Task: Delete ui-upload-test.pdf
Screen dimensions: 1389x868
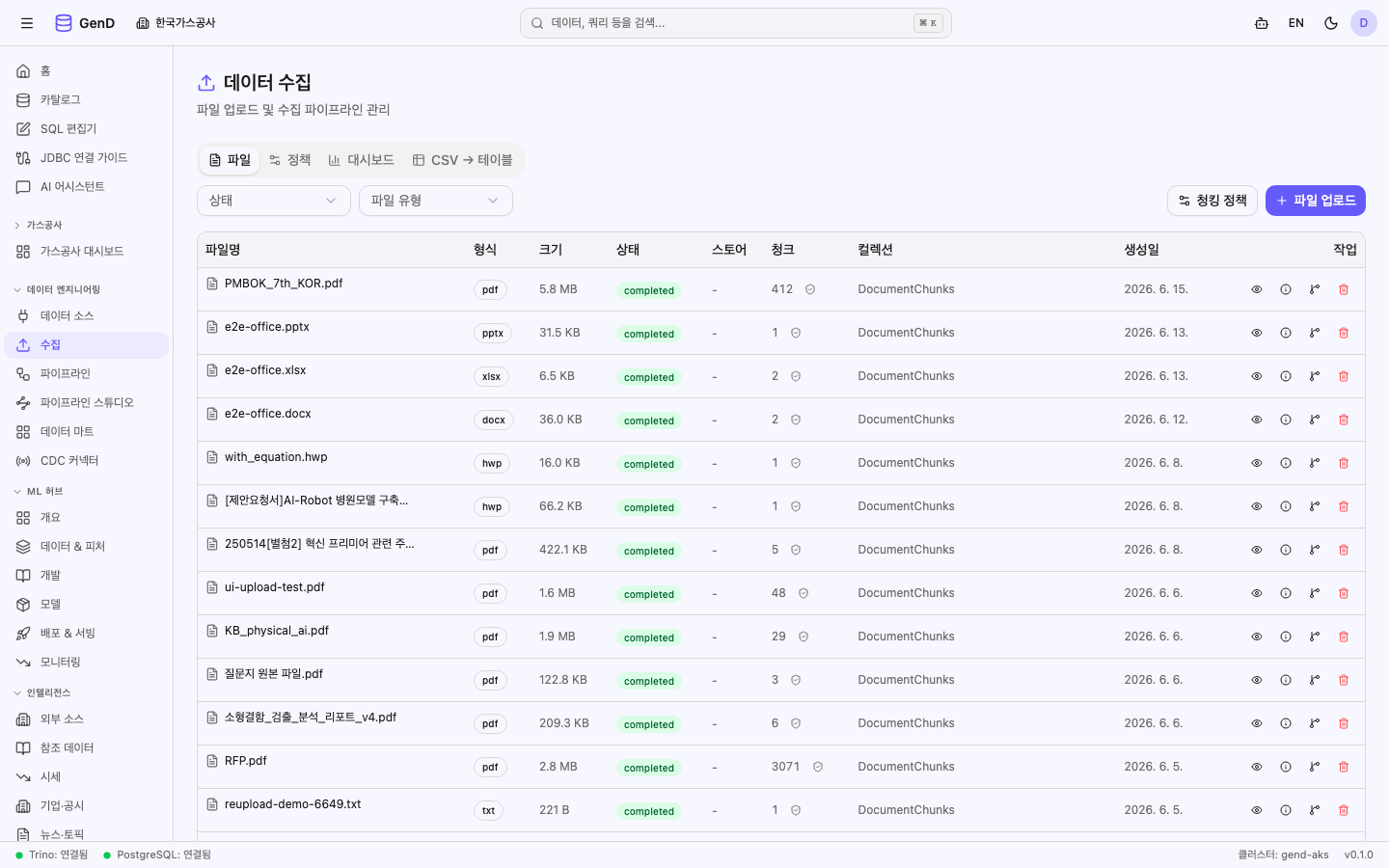Action: pyautogui.click(x=1344, y=593)
